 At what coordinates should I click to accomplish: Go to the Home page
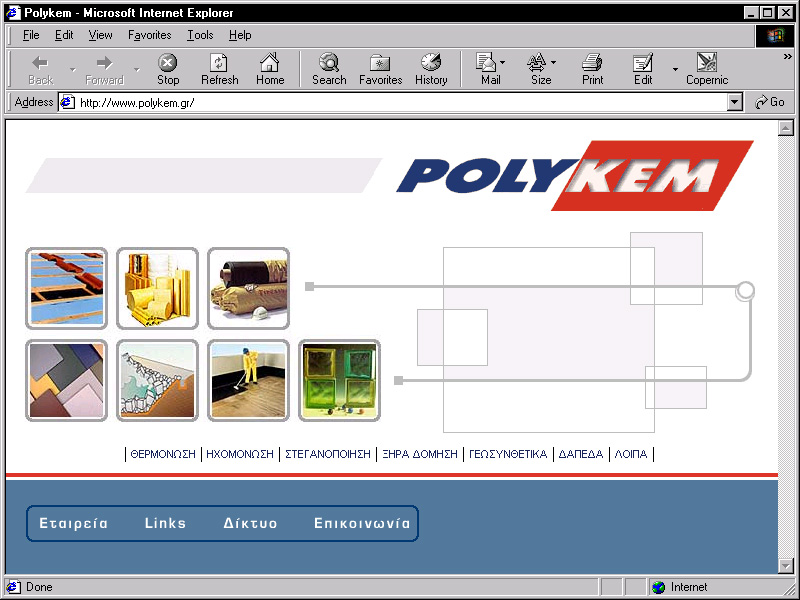point(270,69)
